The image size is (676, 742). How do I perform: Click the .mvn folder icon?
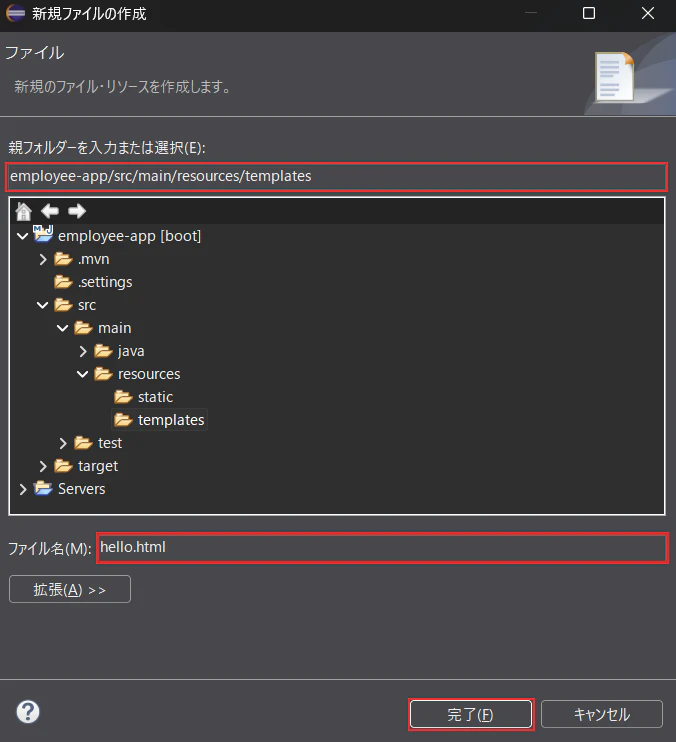tap(63, 259)
